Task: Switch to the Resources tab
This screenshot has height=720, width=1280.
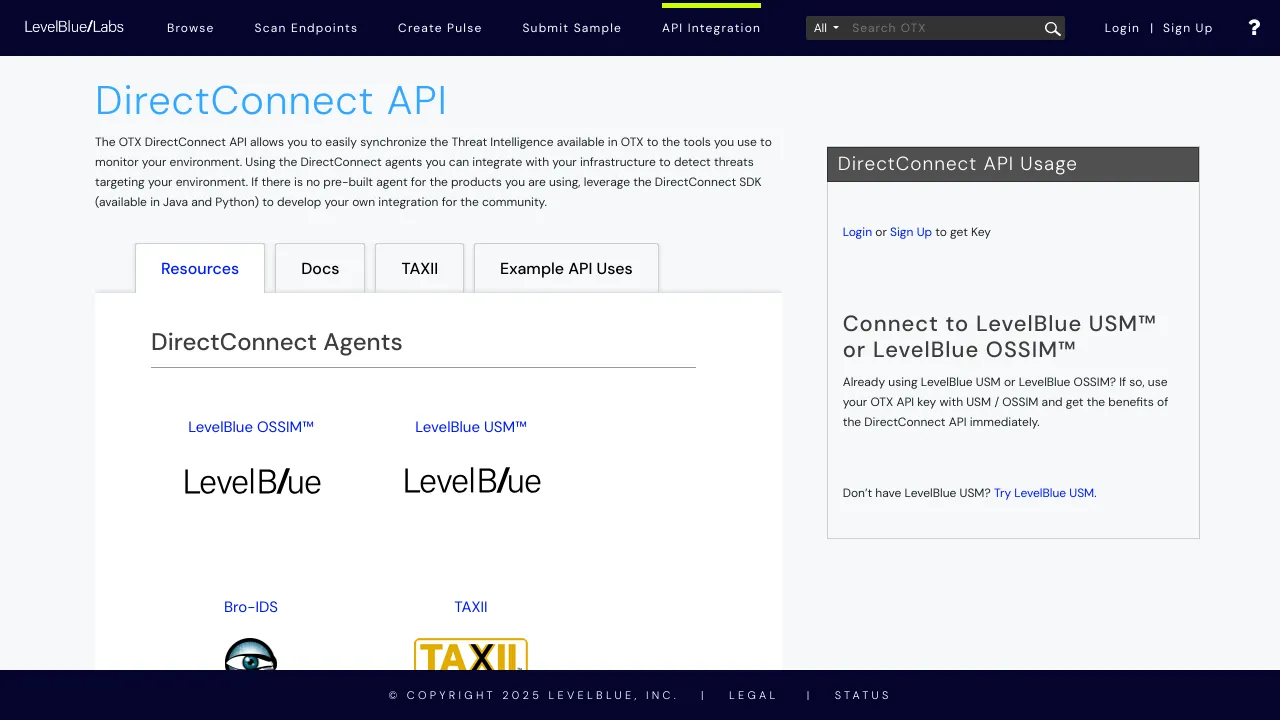Action: point(200,268)
